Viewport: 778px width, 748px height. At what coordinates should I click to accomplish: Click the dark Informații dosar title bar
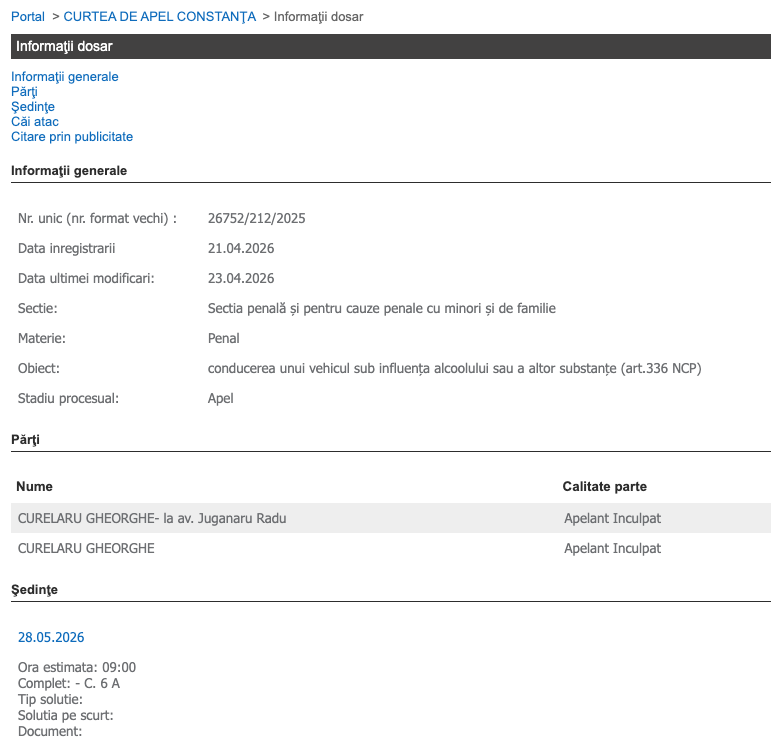point(390,47)
